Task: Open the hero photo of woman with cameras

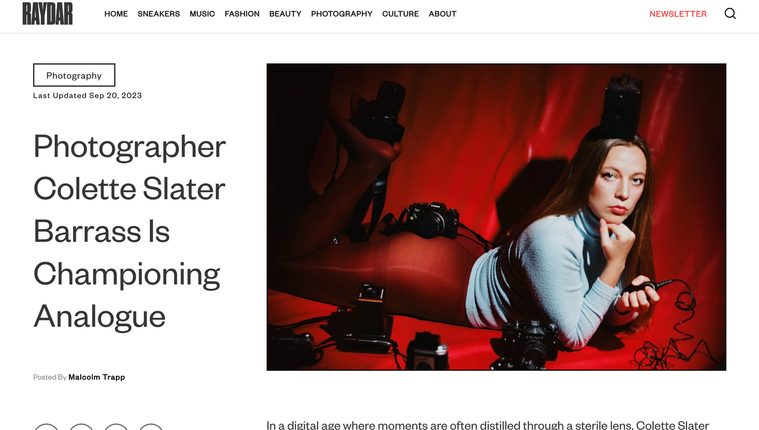Action: tap(496, 217)
